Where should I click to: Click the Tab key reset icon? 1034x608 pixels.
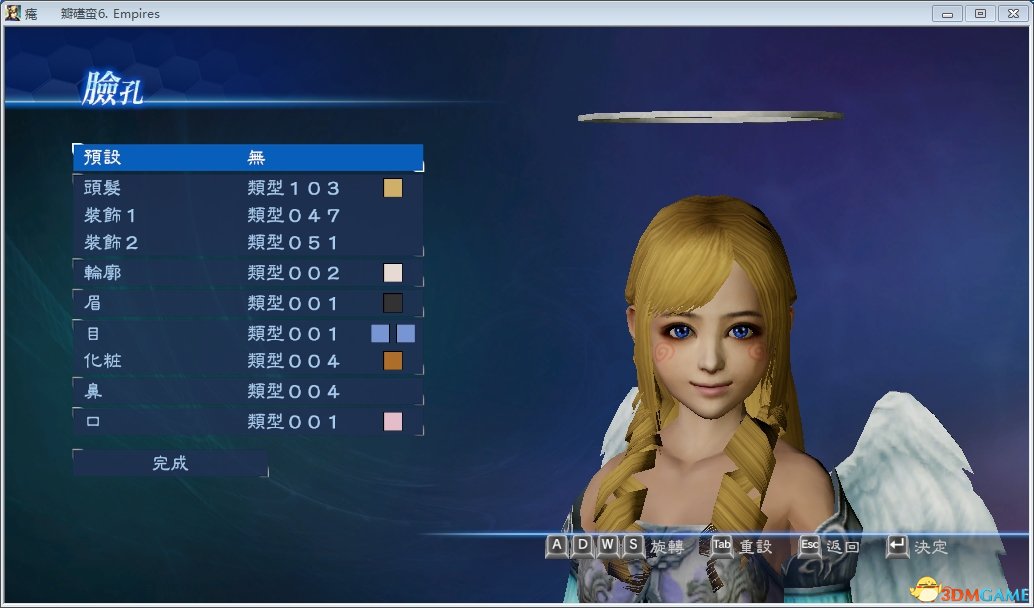pyautogui.click(x=722, y=546)
